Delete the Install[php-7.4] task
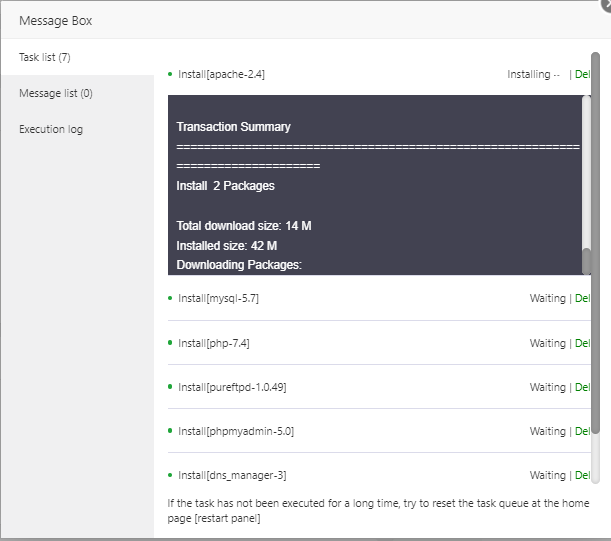This screenshot has height=541, width=611. point(582,343)
